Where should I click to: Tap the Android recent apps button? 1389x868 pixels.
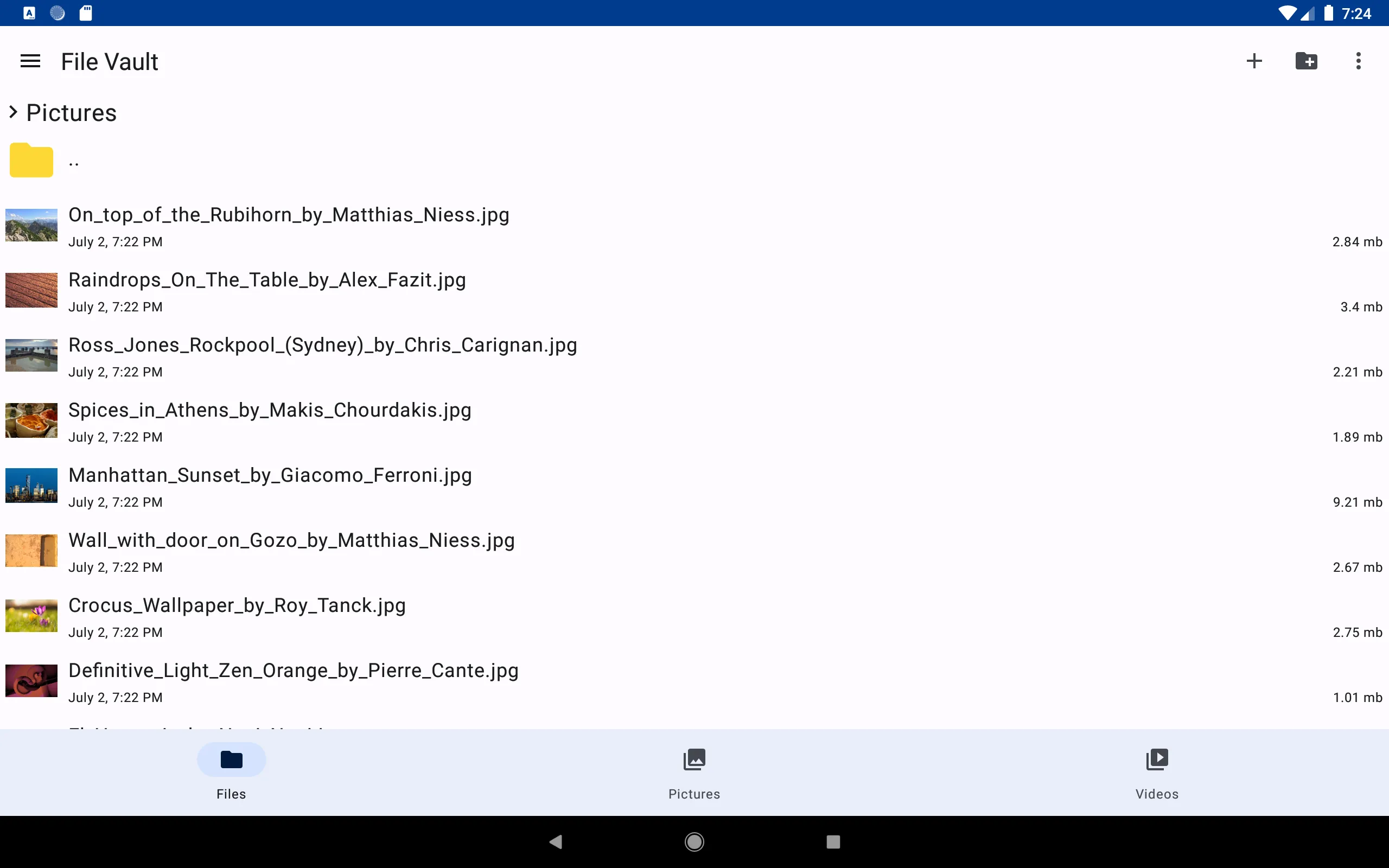[833, 841]
